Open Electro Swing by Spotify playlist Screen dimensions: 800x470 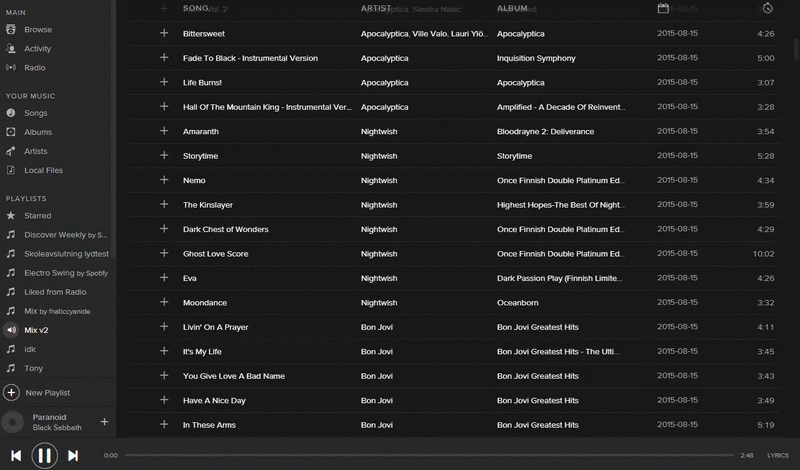(66, 273)
